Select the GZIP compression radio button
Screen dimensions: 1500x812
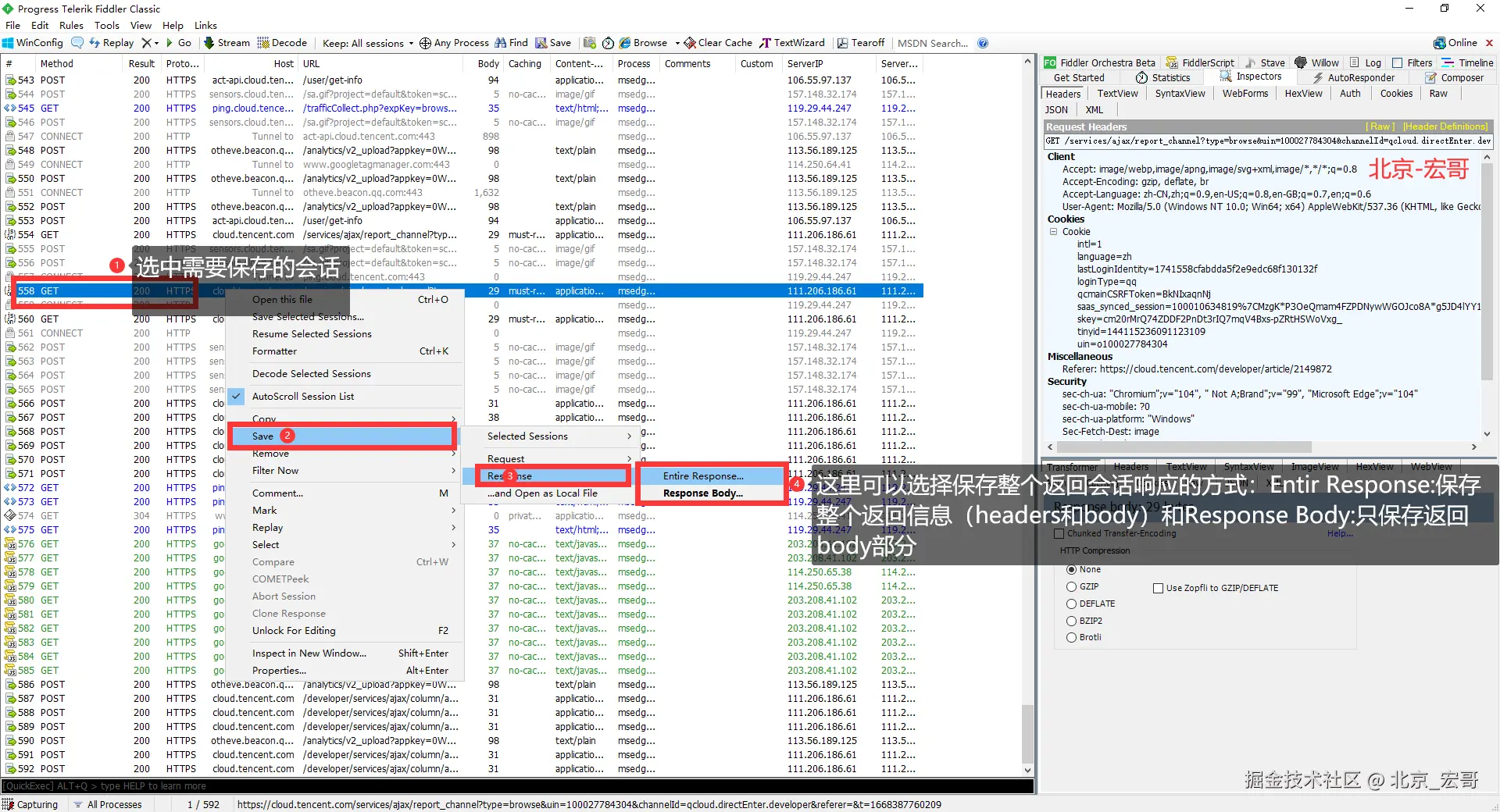click(1071, 587)
